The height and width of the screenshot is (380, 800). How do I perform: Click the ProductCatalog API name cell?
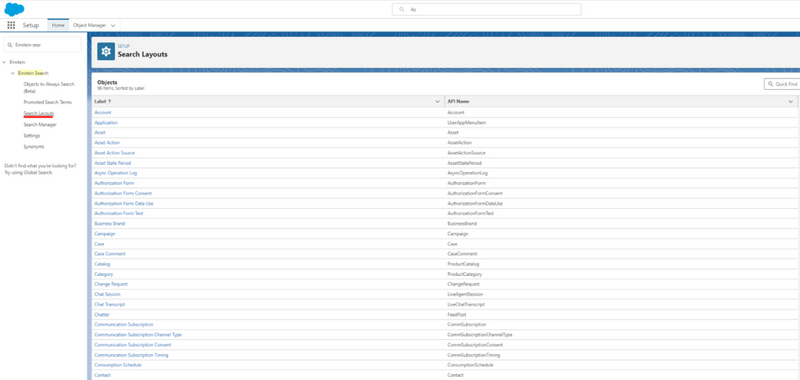point(463,264)
